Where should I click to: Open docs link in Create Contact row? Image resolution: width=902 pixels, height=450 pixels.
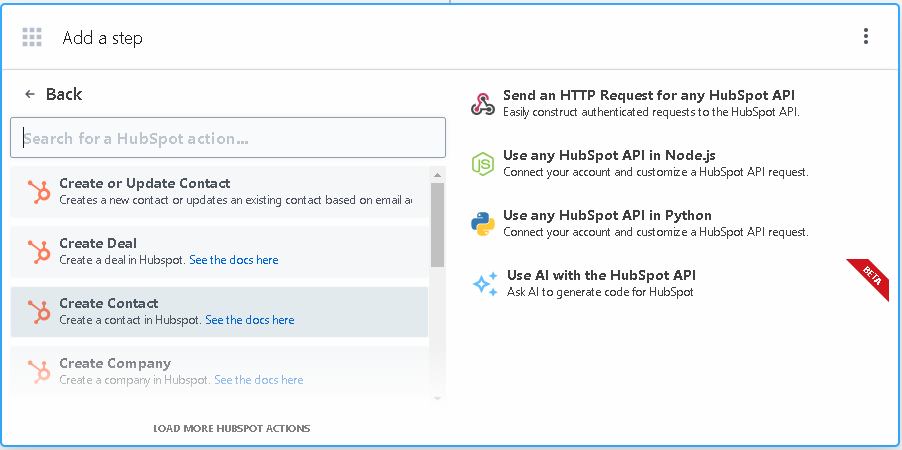click(250, 320)
